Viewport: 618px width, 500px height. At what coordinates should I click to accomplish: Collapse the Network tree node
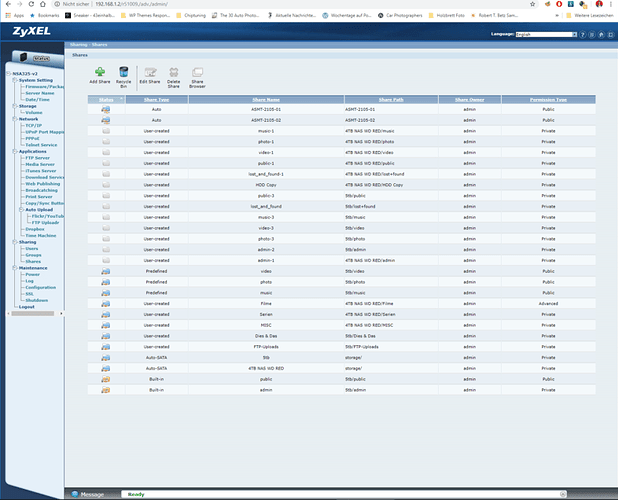[15, 119]
